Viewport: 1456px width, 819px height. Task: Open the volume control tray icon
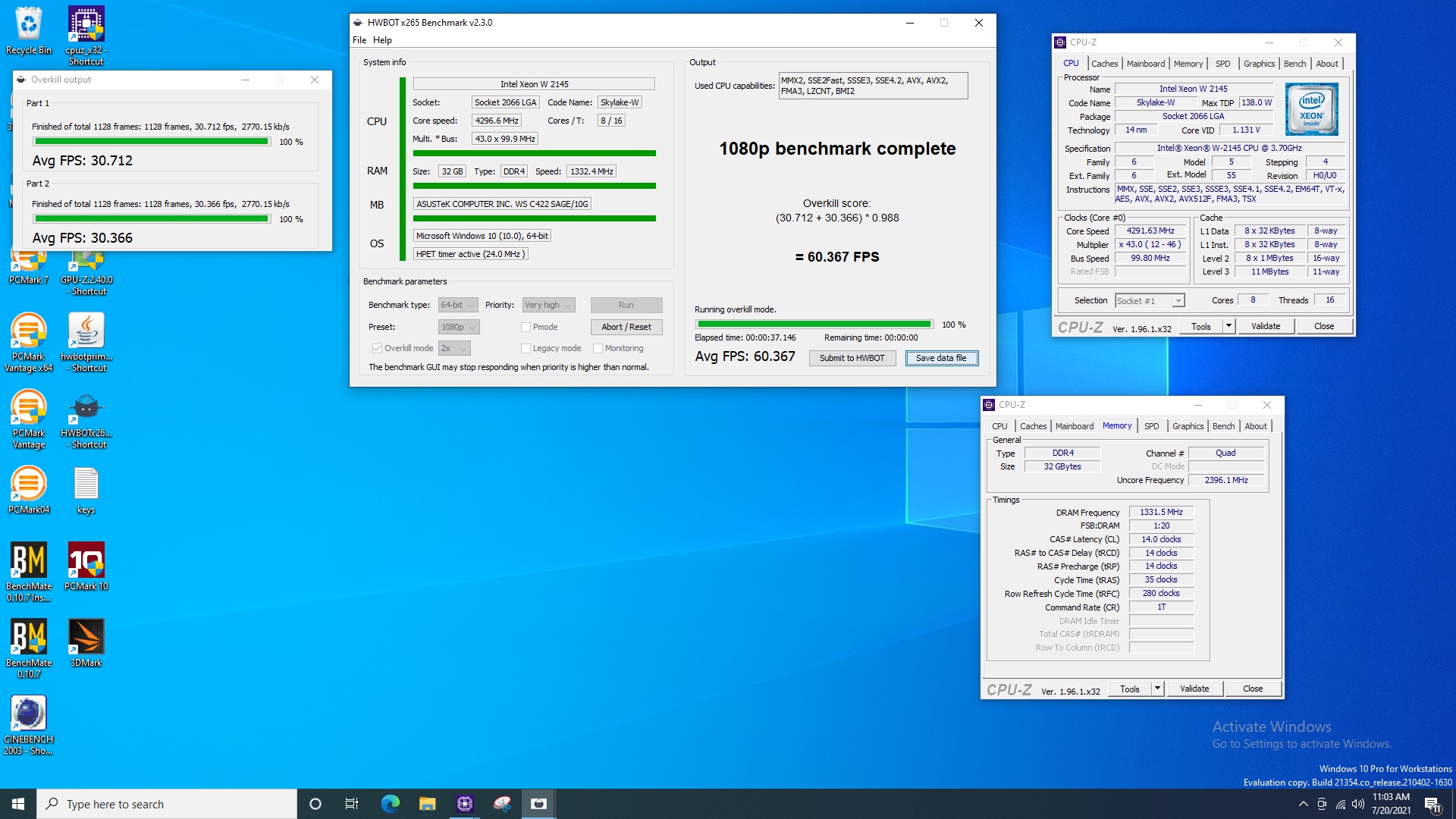point(1358,804)
